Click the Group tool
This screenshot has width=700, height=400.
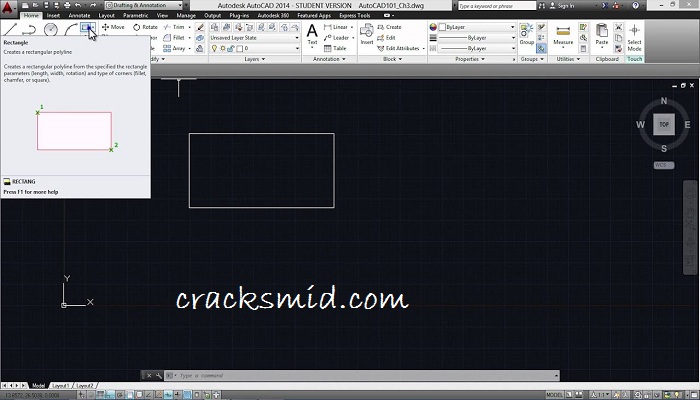click(526, 35)
